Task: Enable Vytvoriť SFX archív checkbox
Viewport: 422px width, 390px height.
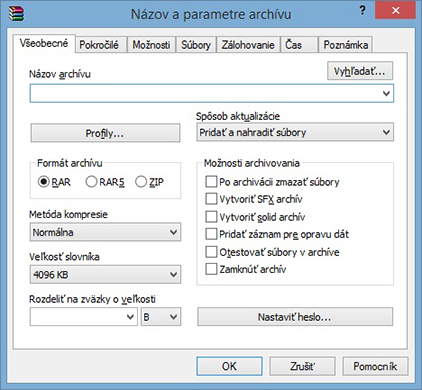Action: [211, 199]
